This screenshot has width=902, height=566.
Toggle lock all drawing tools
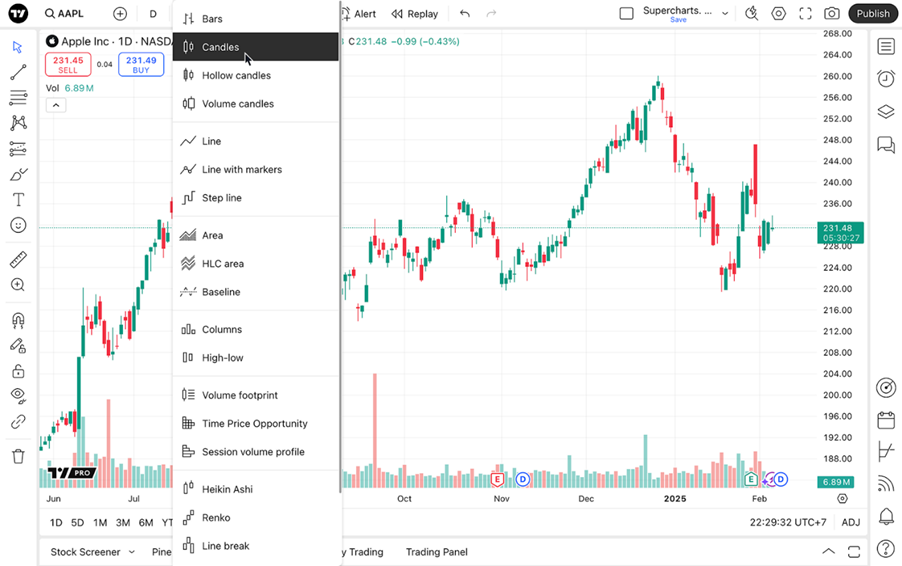(x=18, y=371)
